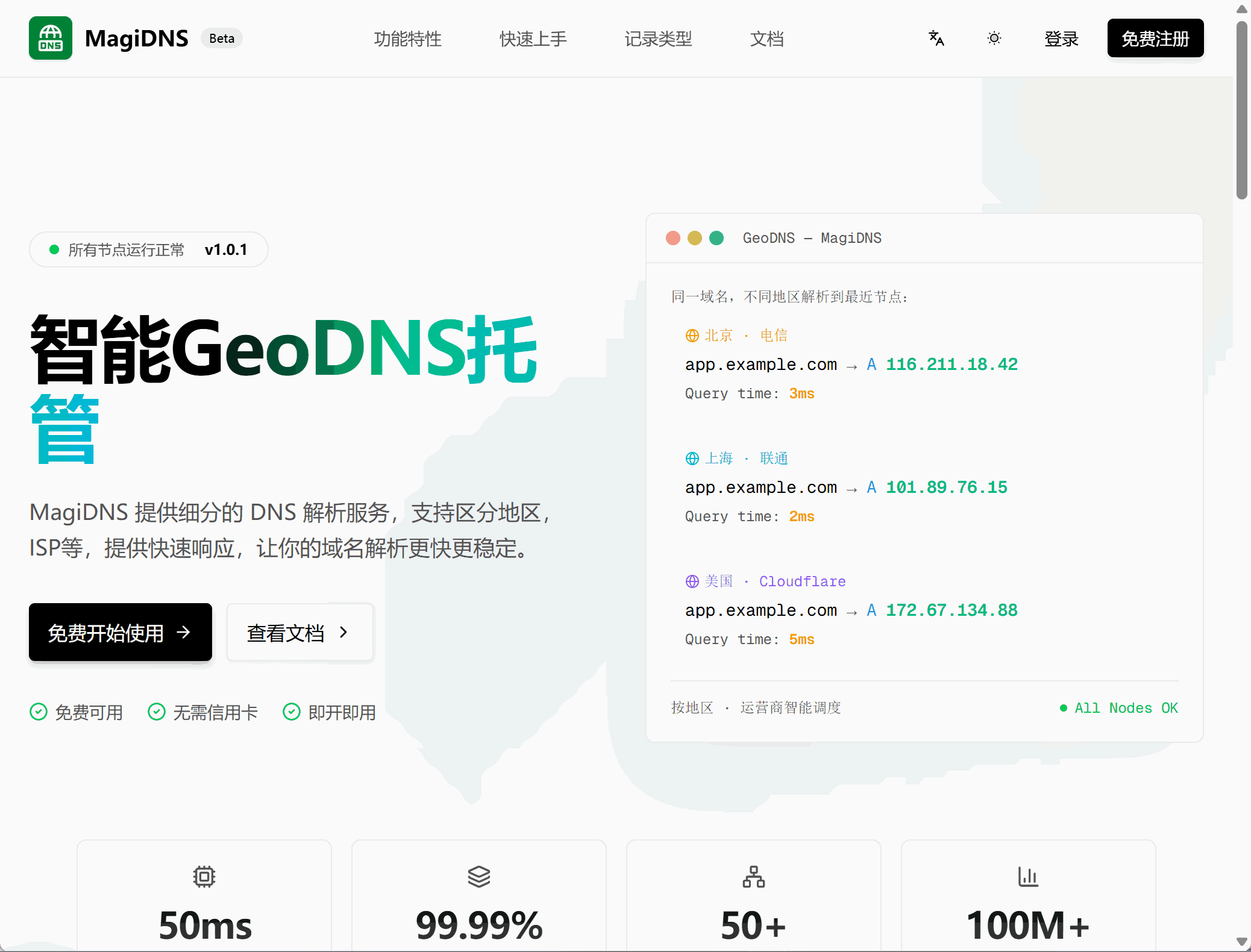1251x952 pixels.
Task: Click the green window dot in GeoDNS terminal
Action: coord(716,238)
